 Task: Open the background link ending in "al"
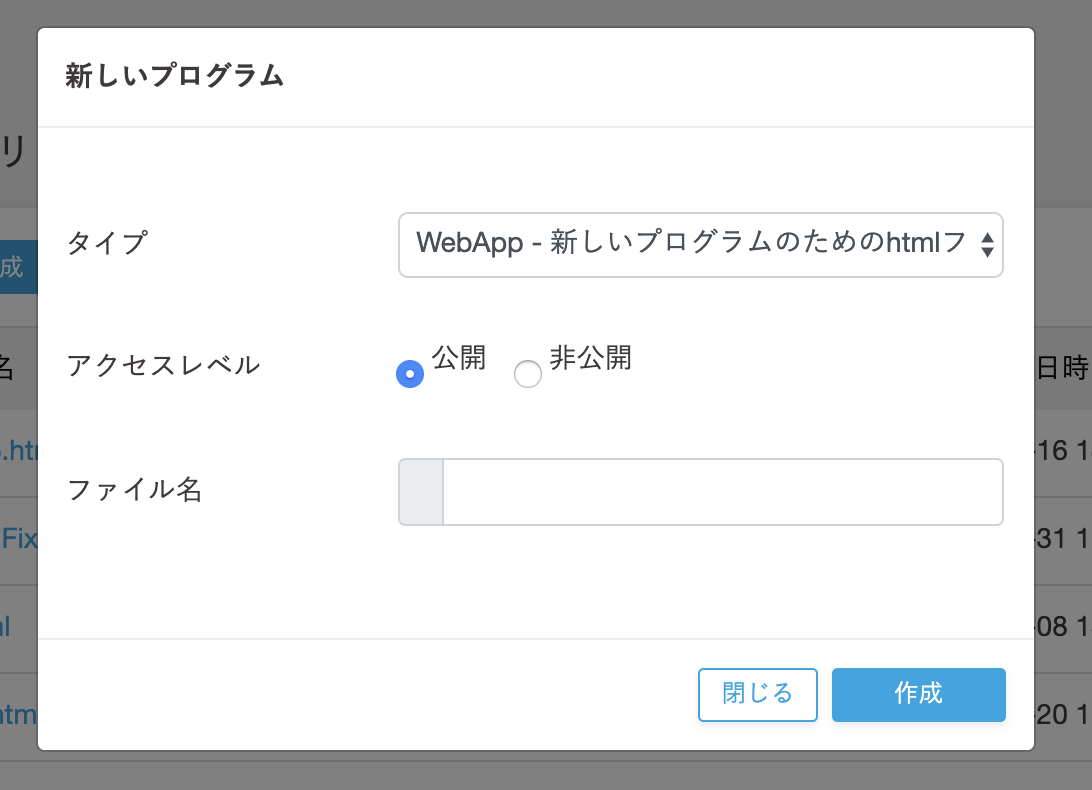point(5,627)
